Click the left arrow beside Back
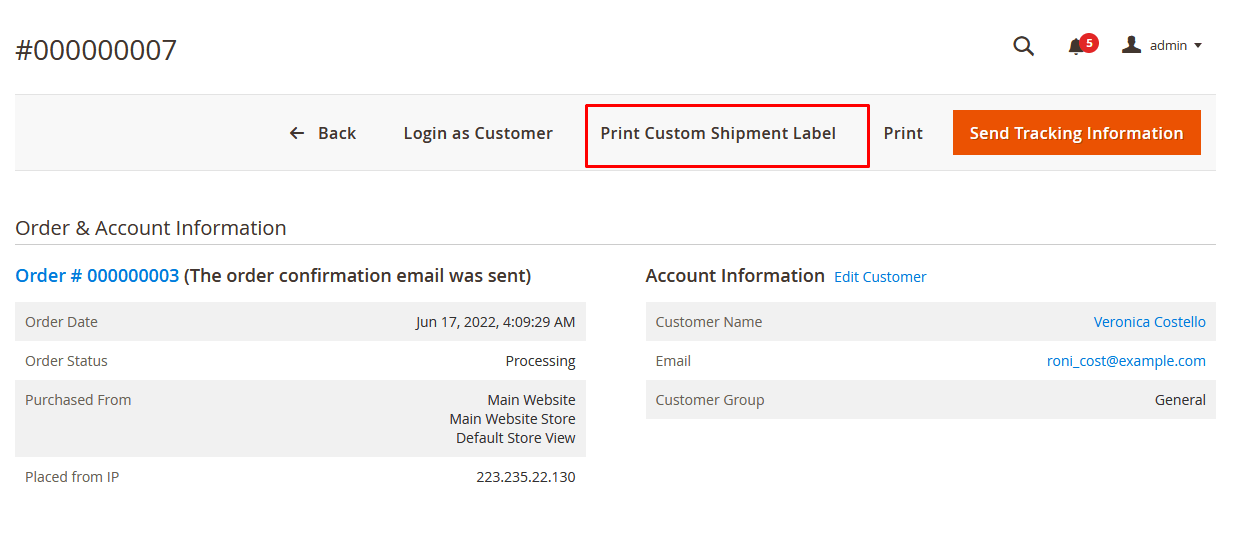The image size is (1233, 558). pyautogui.click(x=297, y=133)
